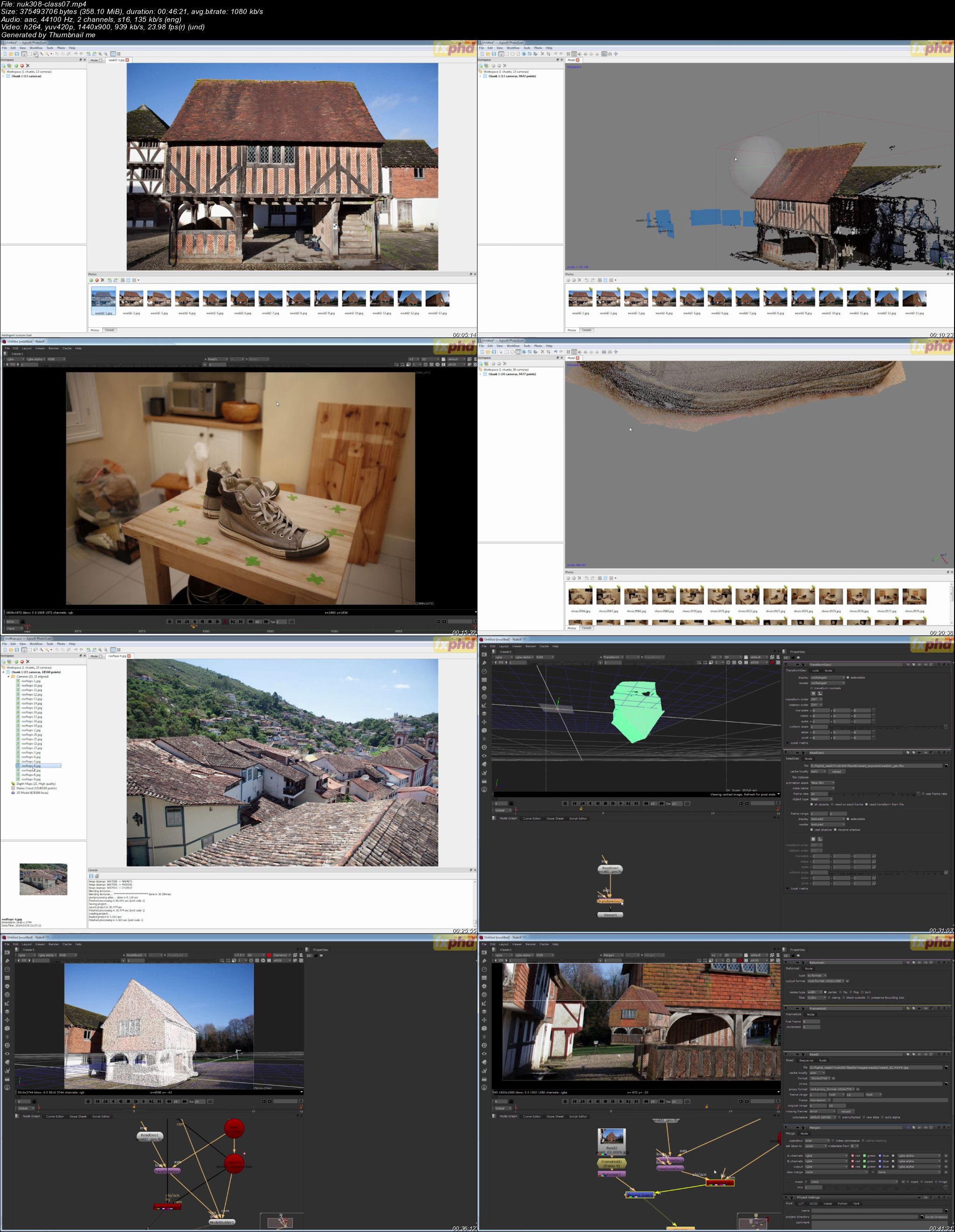Open rgba.alpha dropdown in NukeX green-mesh viewer
Image resolution: width=955 pixels, height=1232 pixels.
coord(525,657)
